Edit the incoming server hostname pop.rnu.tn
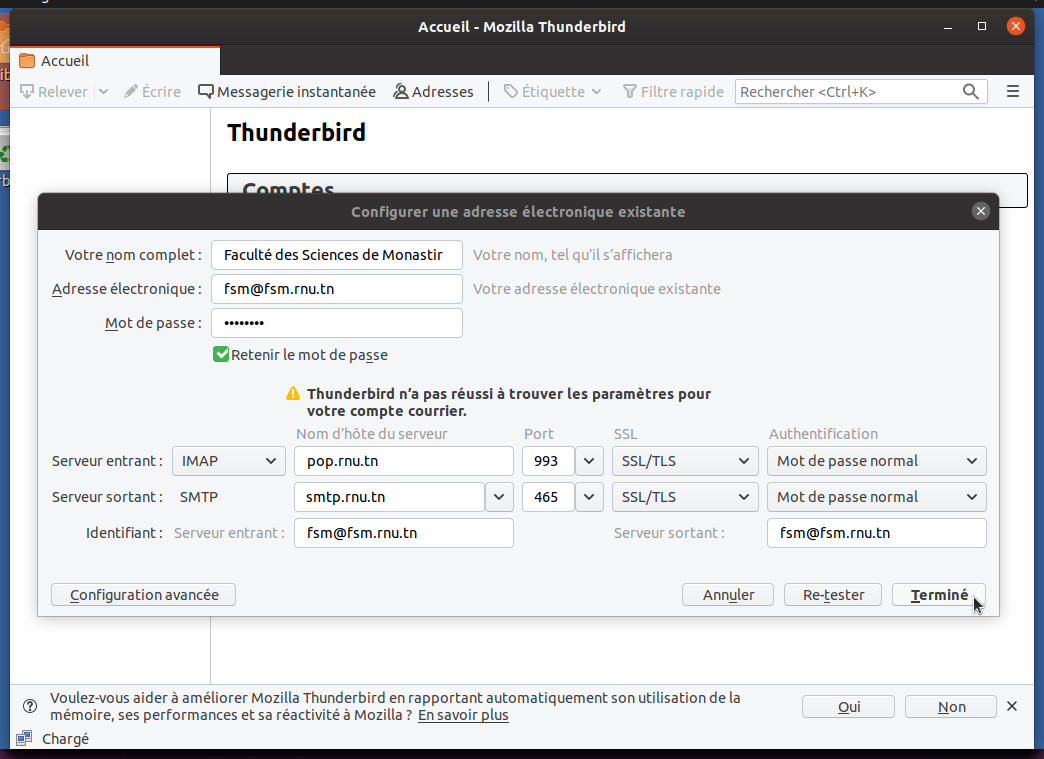This screenshot has width=1044, height=759. 403,461
